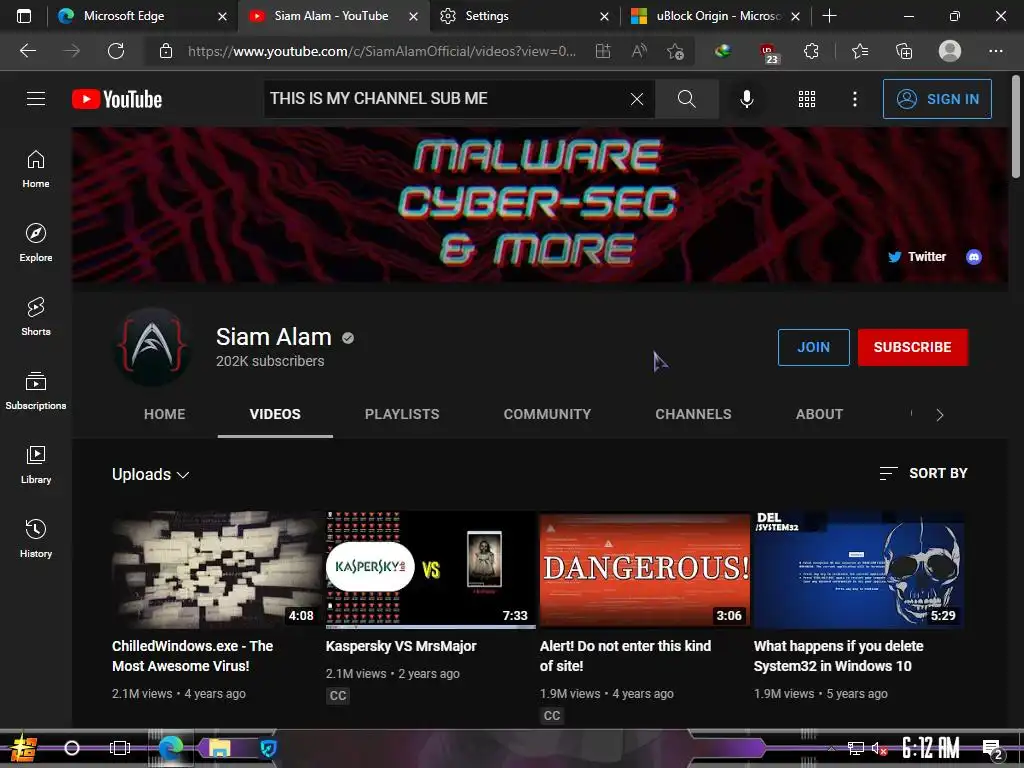
Task: Open the ABOUT tab
Action: pos(820,414)
